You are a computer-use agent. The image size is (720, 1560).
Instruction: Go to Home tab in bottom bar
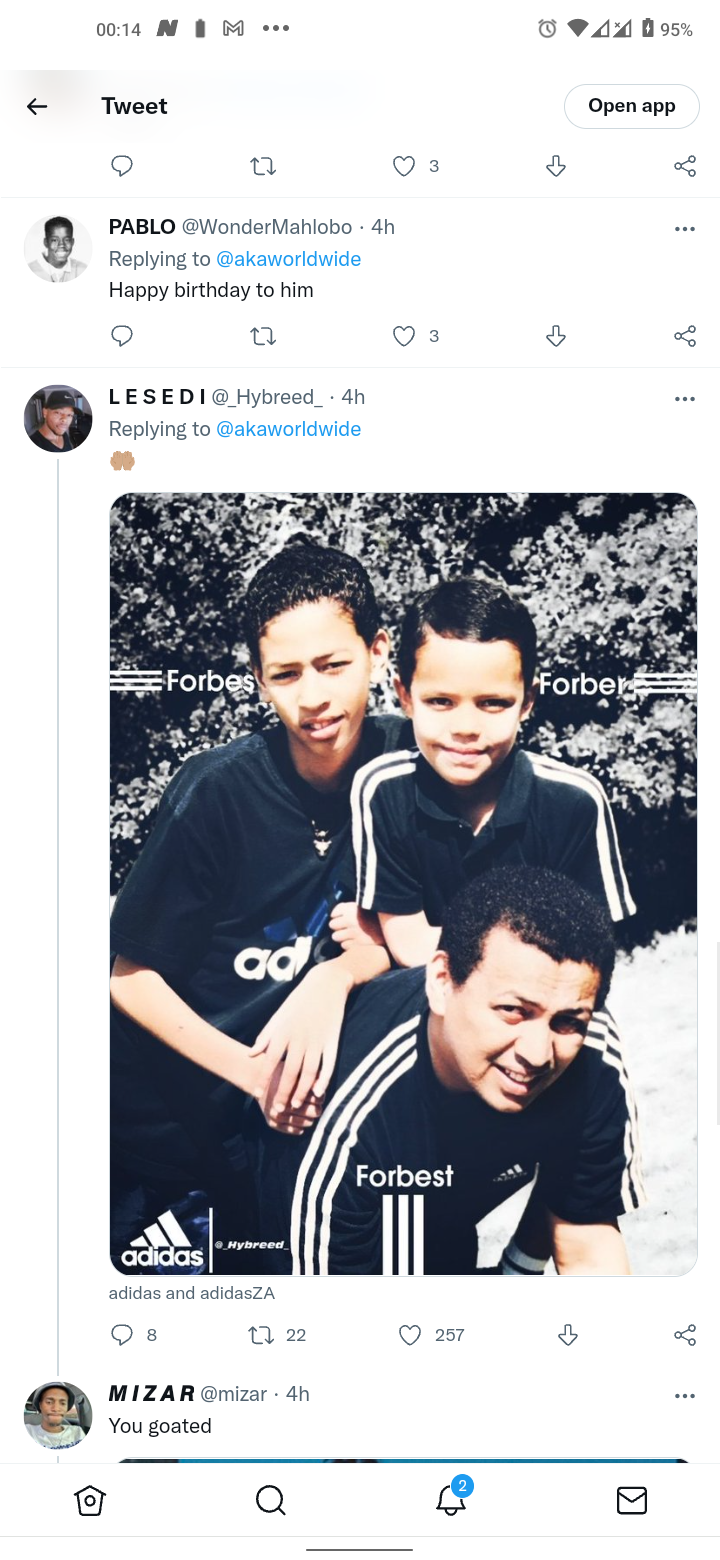[x=90, y=1500]
